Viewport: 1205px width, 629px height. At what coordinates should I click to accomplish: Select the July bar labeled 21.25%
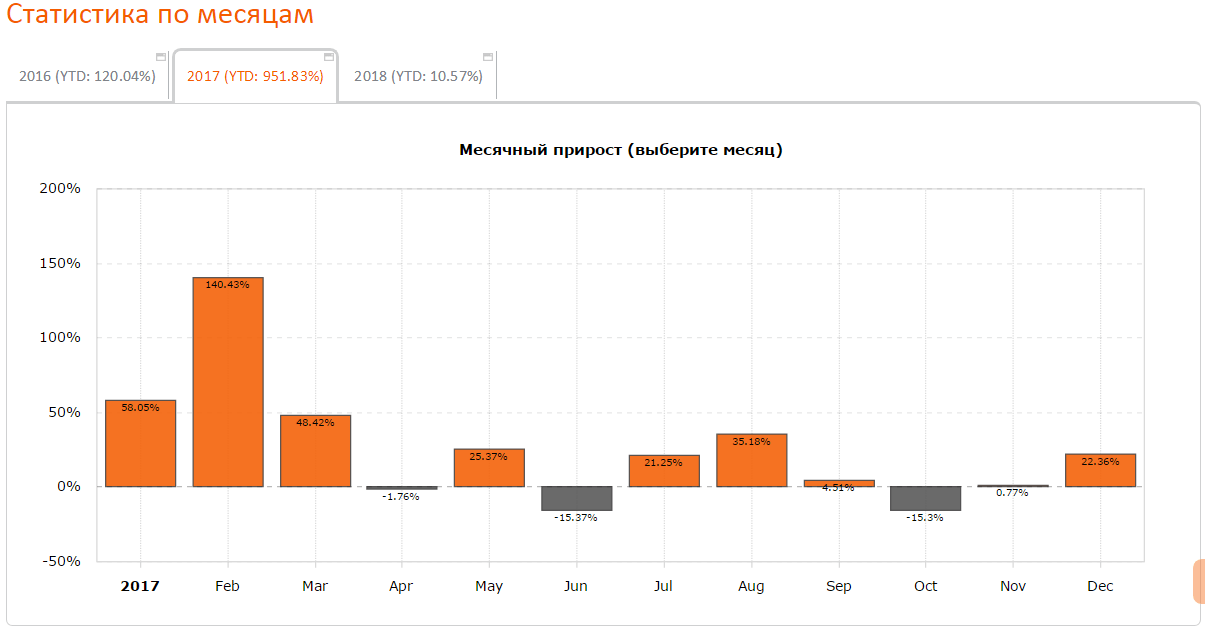click(x=664, y=471)
